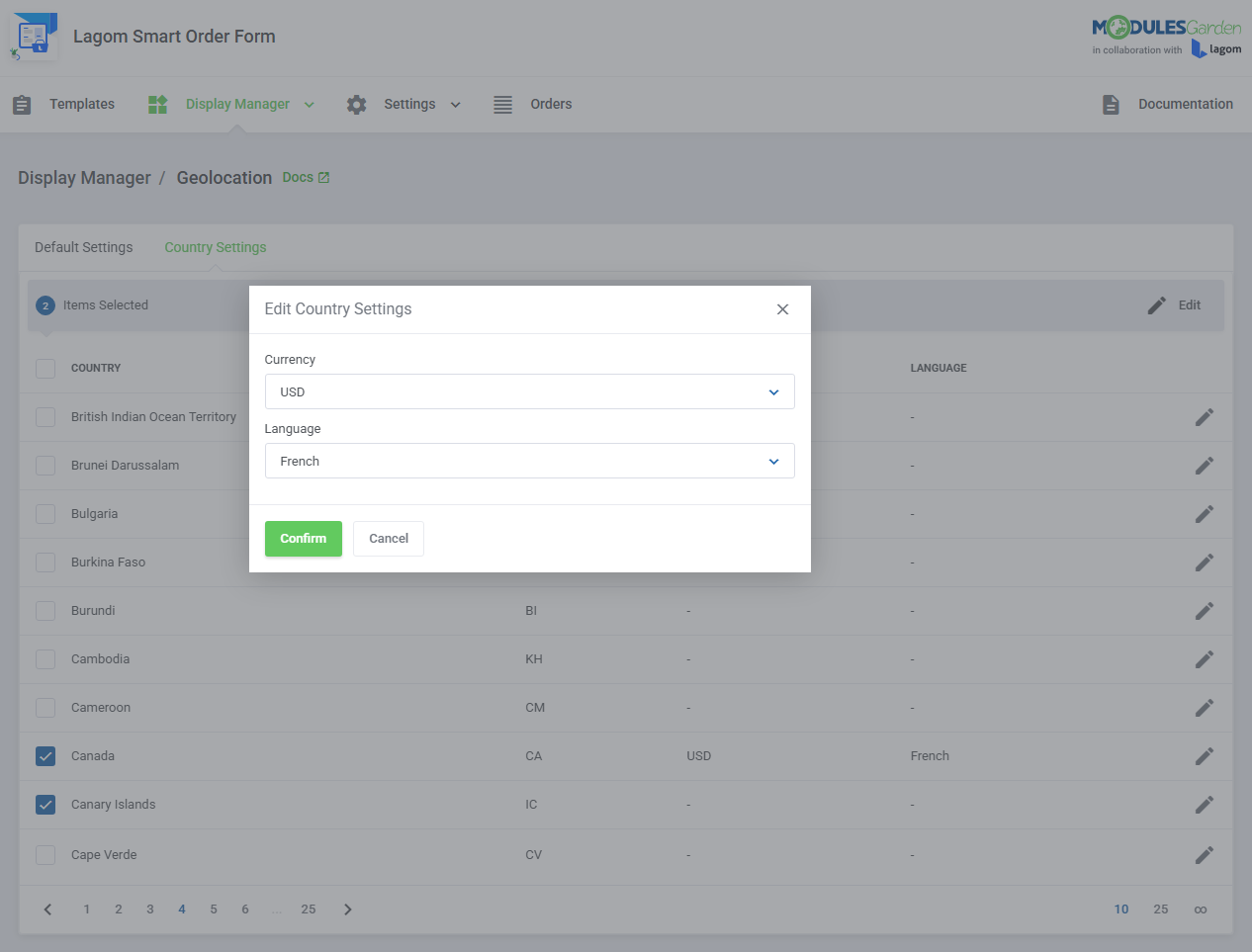Viewport: 1252px width, 952px height.
Task: Click the Templates clipboard icon
Action: tap(22, 105)
